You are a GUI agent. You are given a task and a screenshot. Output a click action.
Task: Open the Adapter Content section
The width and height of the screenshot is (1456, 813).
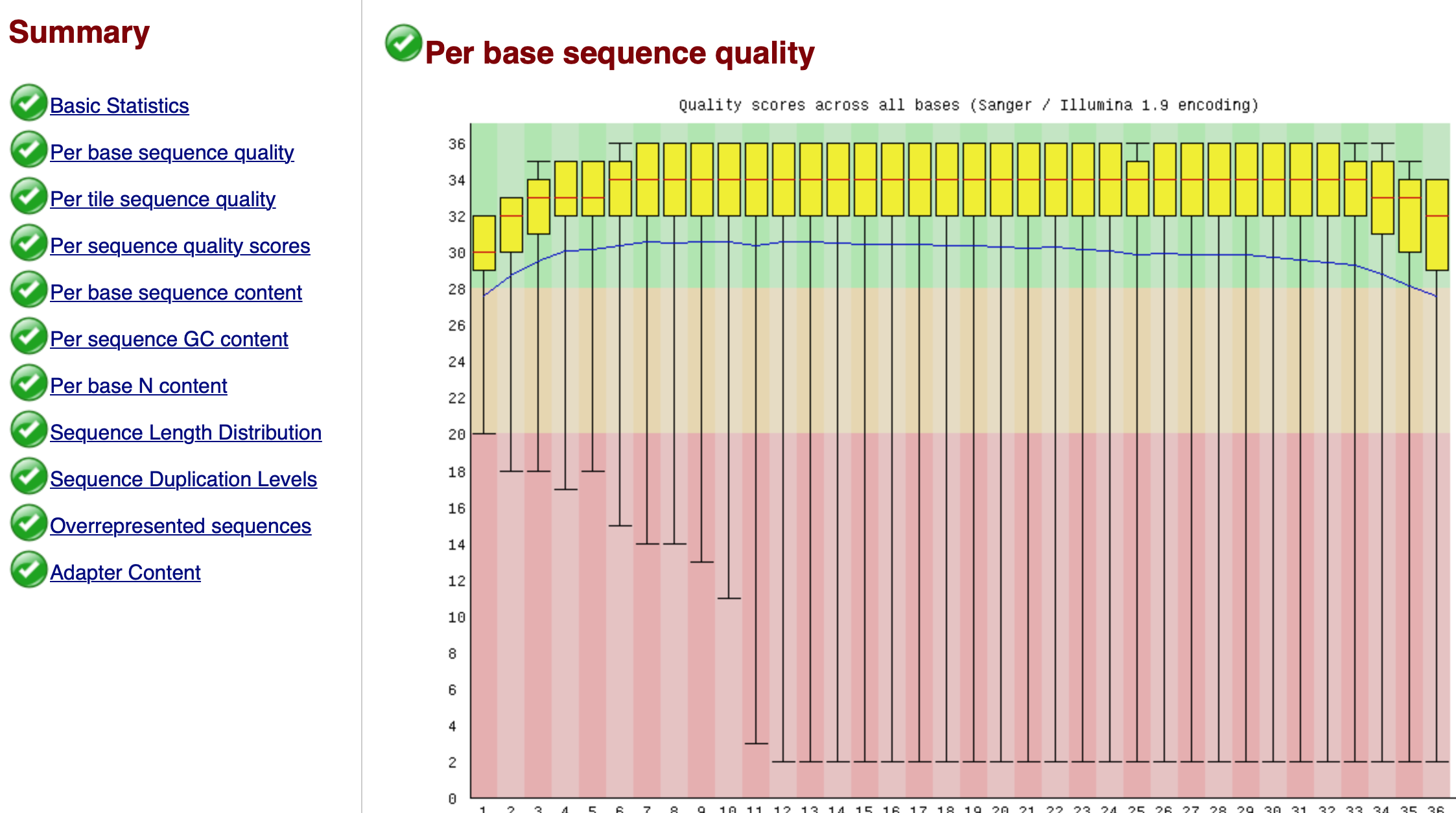(x=125, y=572)
